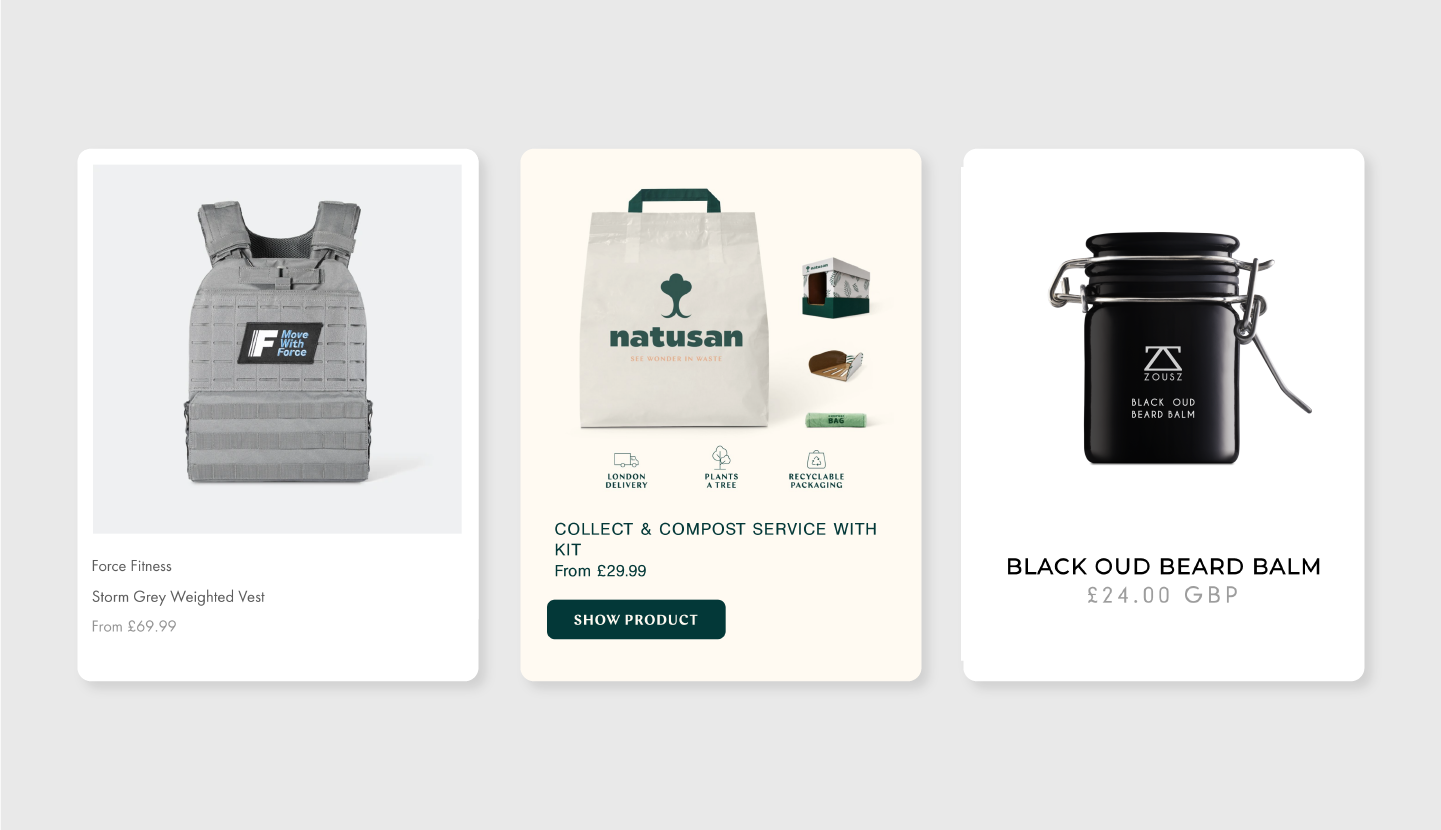This screenshot has width=1441, height=830.
Task: Click the Move With Force logo patch
Action: (280, 343)
